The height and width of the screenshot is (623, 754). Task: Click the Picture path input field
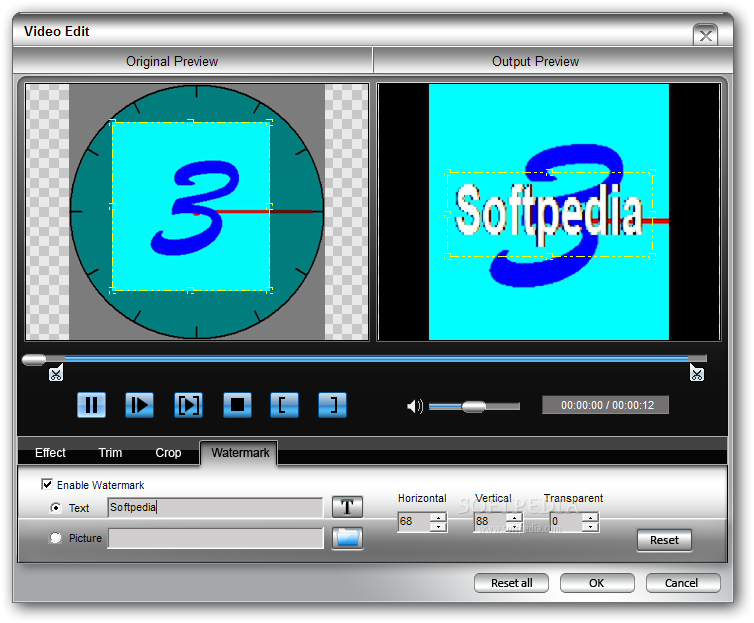click(x=215, y=538)
